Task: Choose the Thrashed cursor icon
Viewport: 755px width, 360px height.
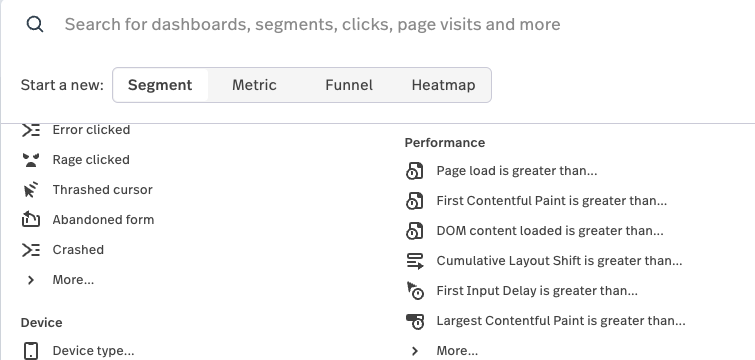Action: point(31,190)
